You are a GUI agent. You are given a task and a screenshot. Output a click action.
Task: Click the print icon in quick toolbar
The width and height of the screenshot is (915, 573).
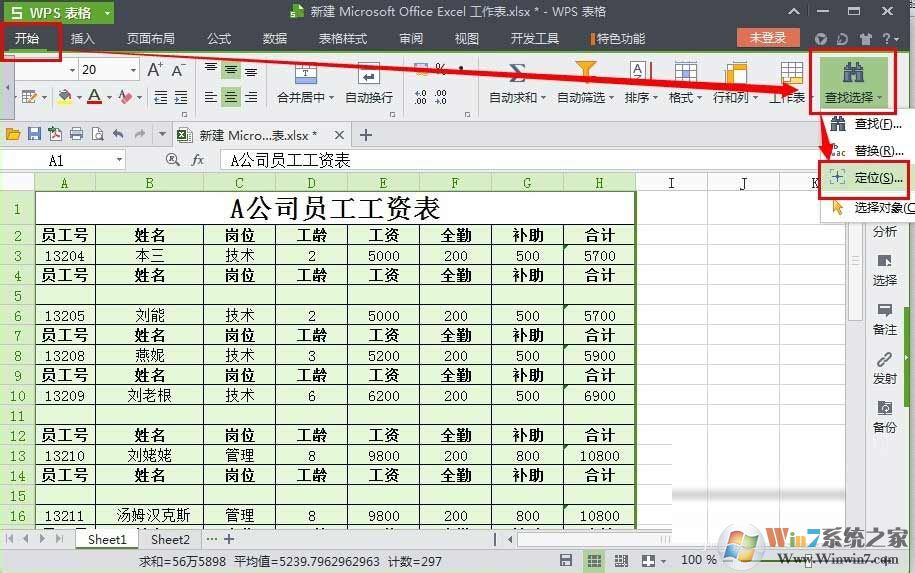[76, 134]
